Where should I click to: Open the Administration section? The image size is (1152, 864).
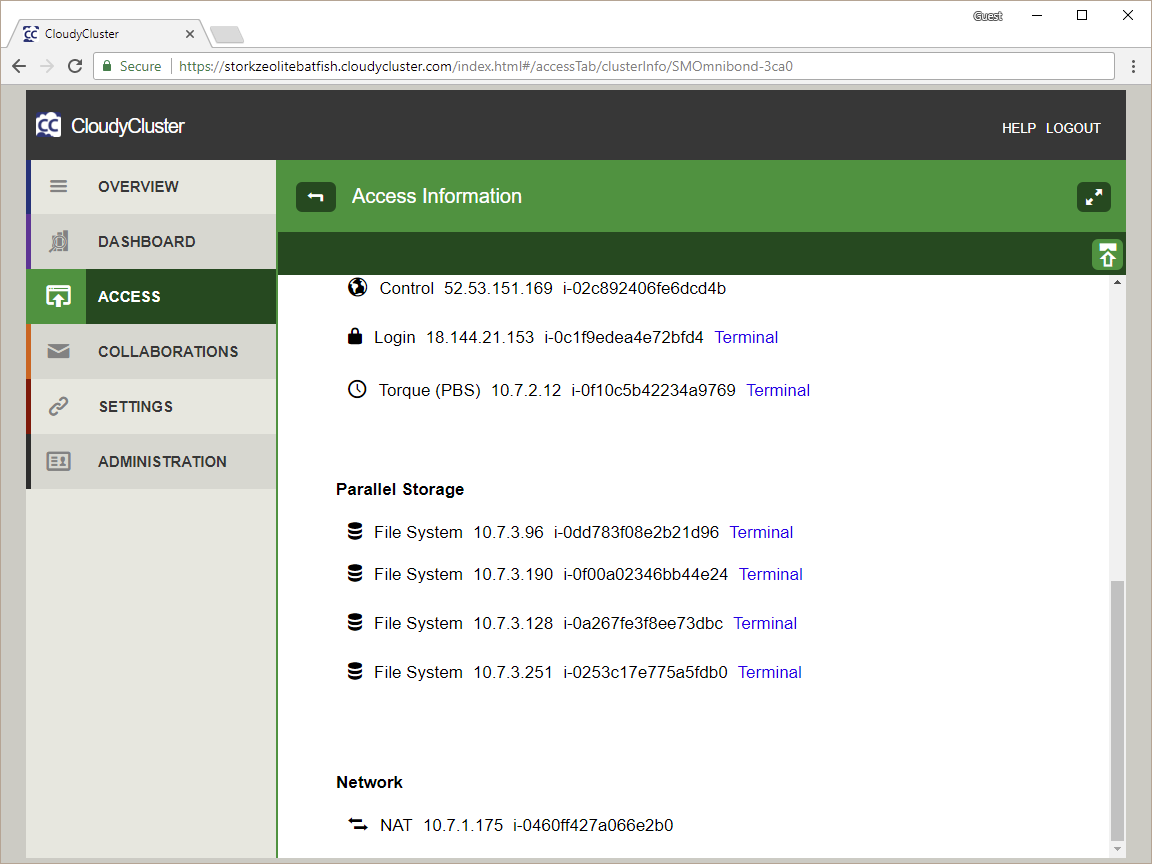tap(151, 461)
